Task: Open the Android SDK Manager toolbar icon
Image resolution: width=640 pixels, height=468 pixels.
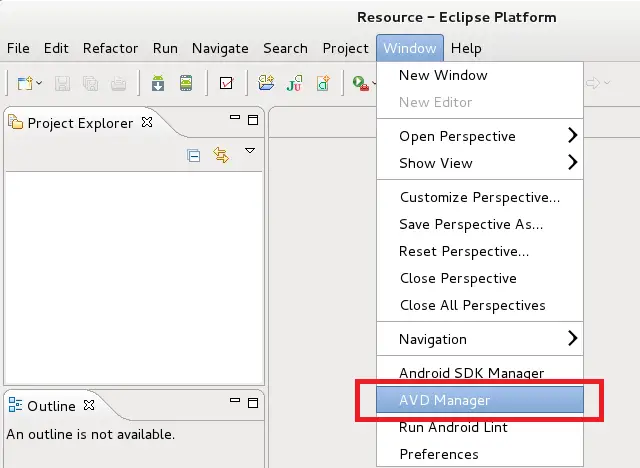Action: 158,83
